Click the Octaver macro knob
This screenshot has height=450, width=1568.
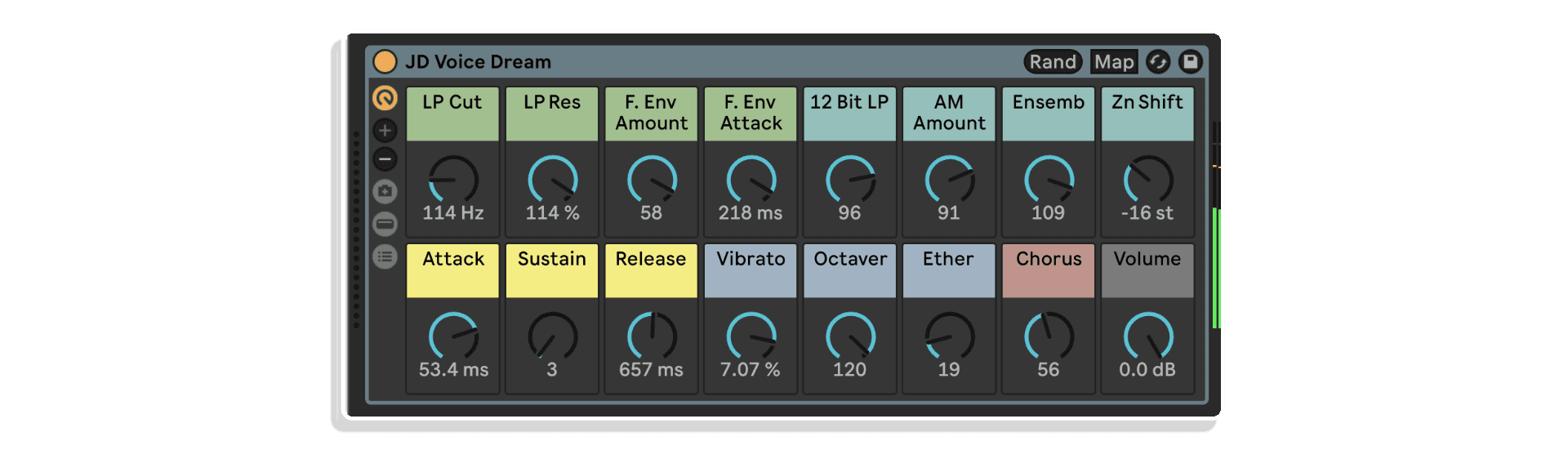click(850, 336)
